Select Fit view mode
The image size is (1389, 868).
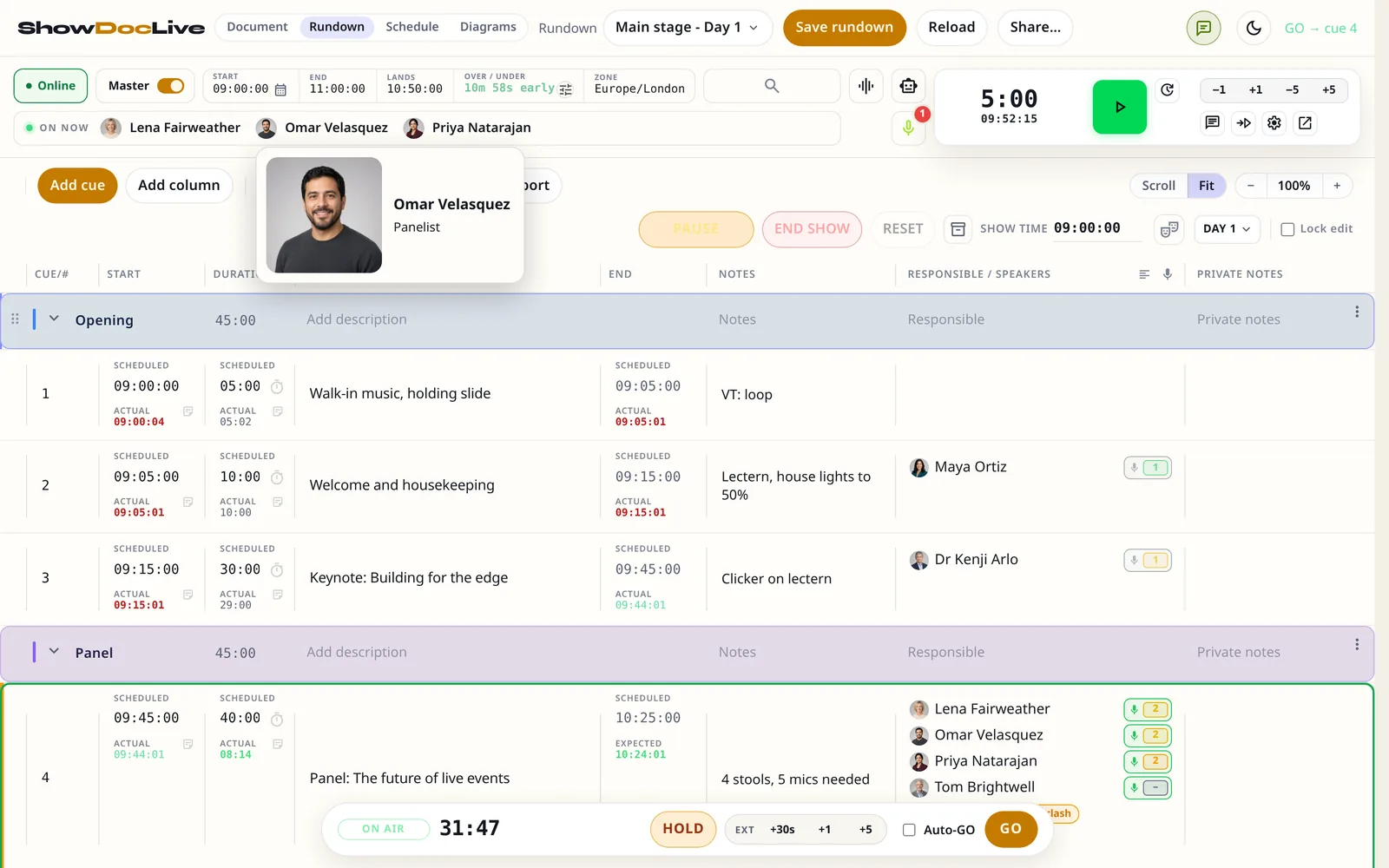(1206, 186)
